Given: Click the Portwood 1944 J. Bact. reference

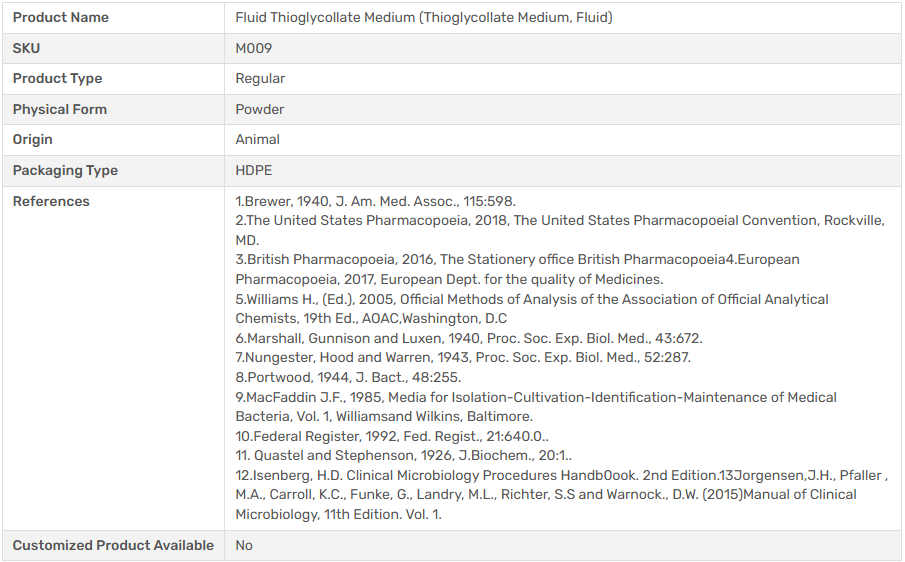Looking at the screenshot, I should [x=348, y=378].
